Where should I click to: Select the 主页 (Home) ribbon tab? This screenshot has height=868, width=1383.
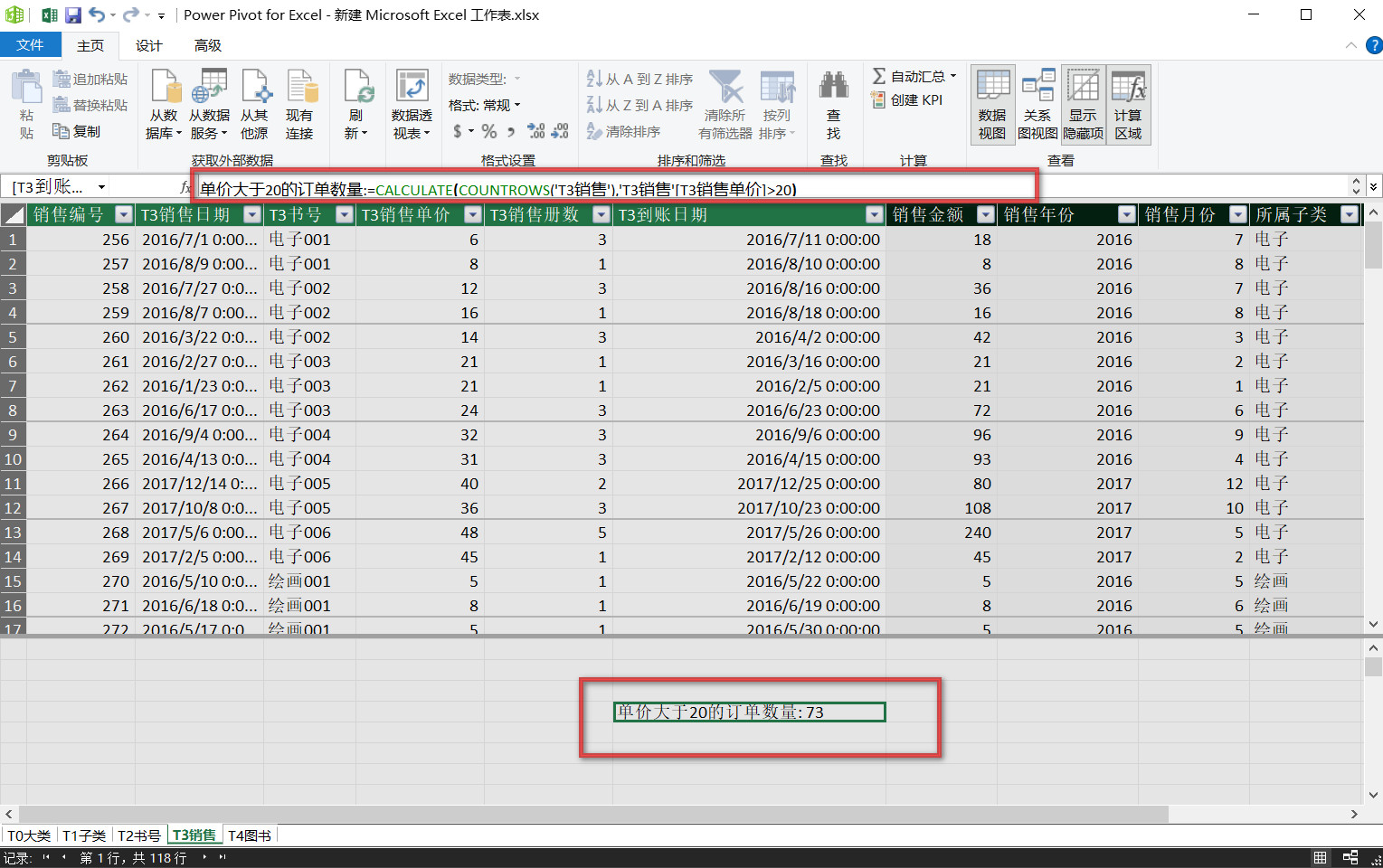[90, 45]
